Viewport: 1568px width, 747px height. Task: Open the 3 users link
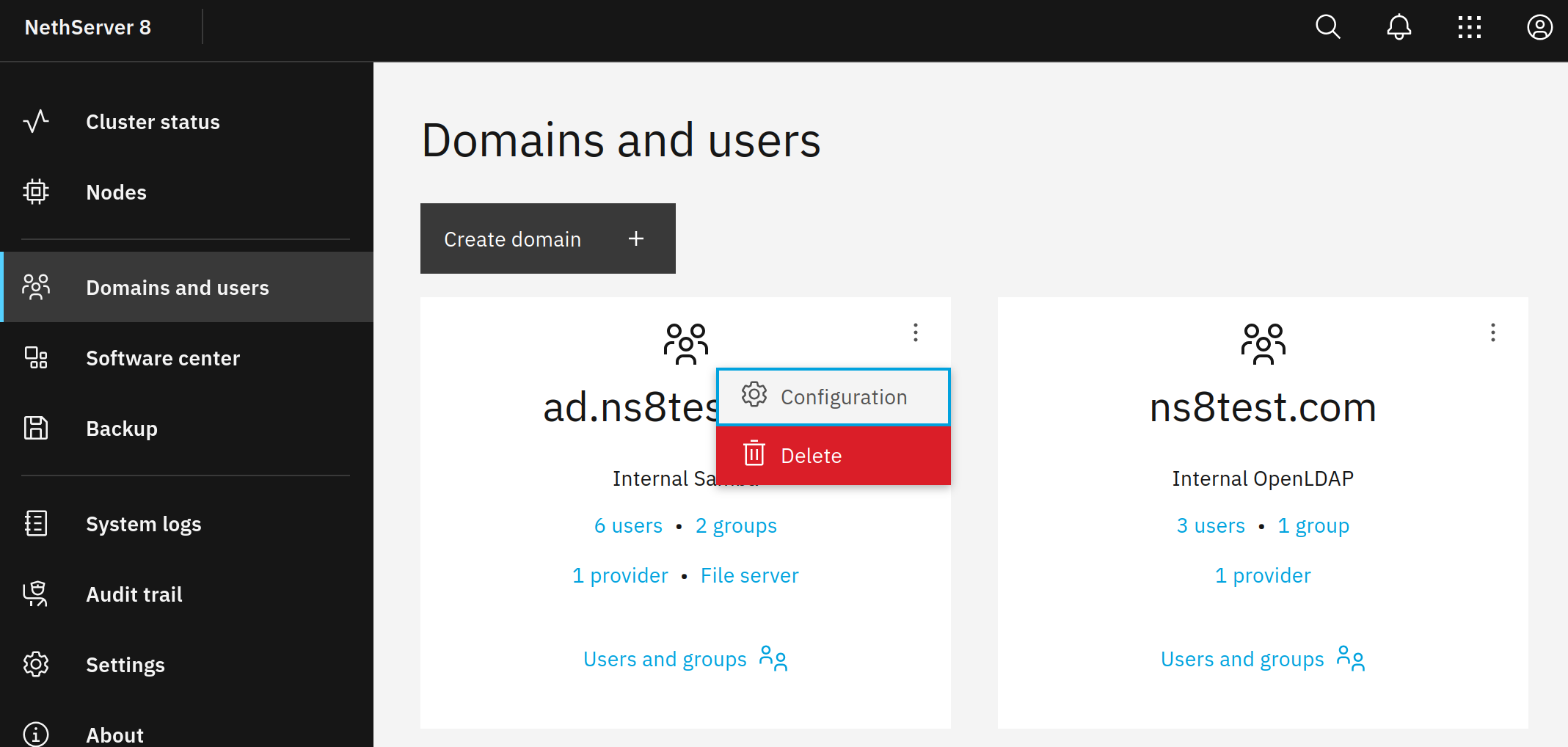coord(1211,525)
